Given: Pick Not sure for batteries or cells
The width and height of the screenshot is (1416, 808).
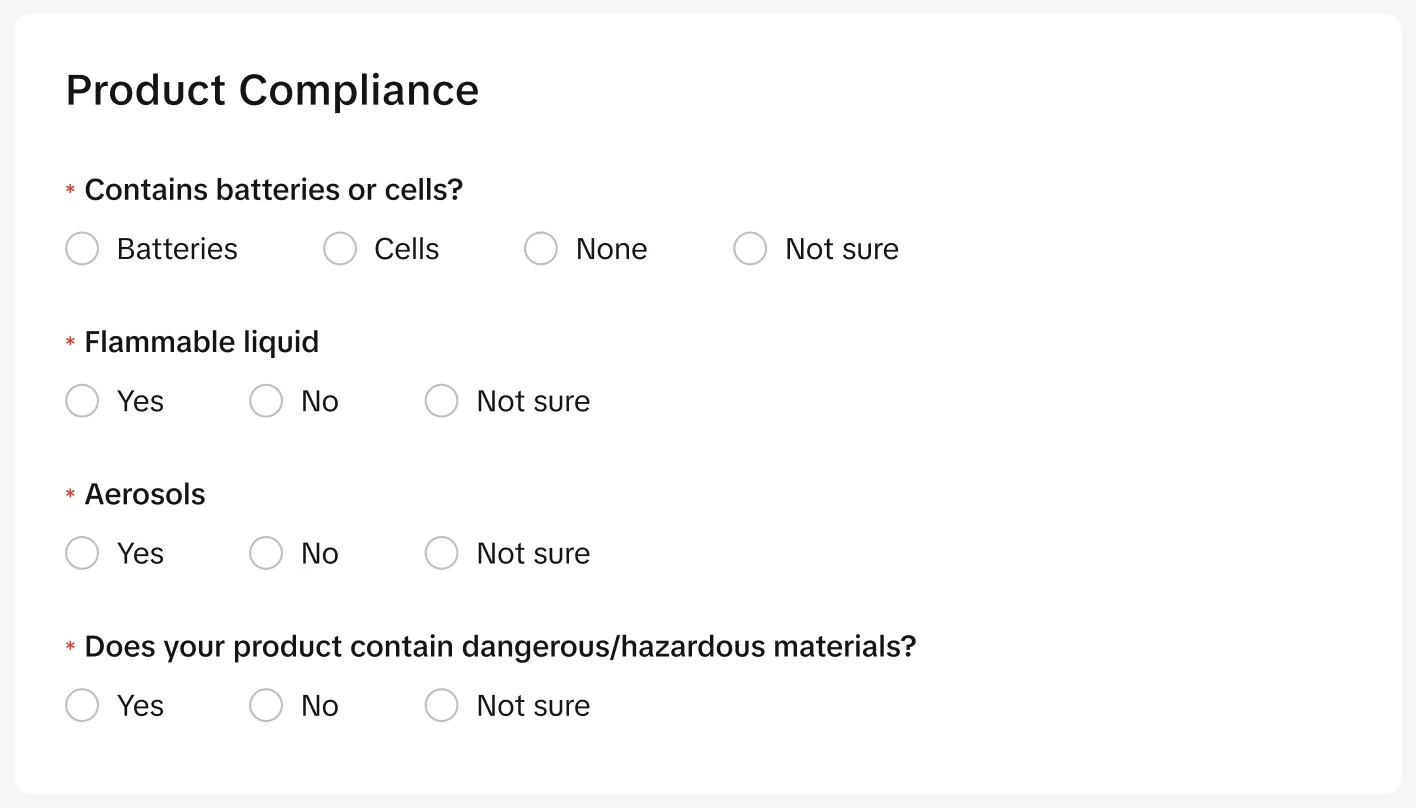Looking at the screenshot, I should pos(750,249).
